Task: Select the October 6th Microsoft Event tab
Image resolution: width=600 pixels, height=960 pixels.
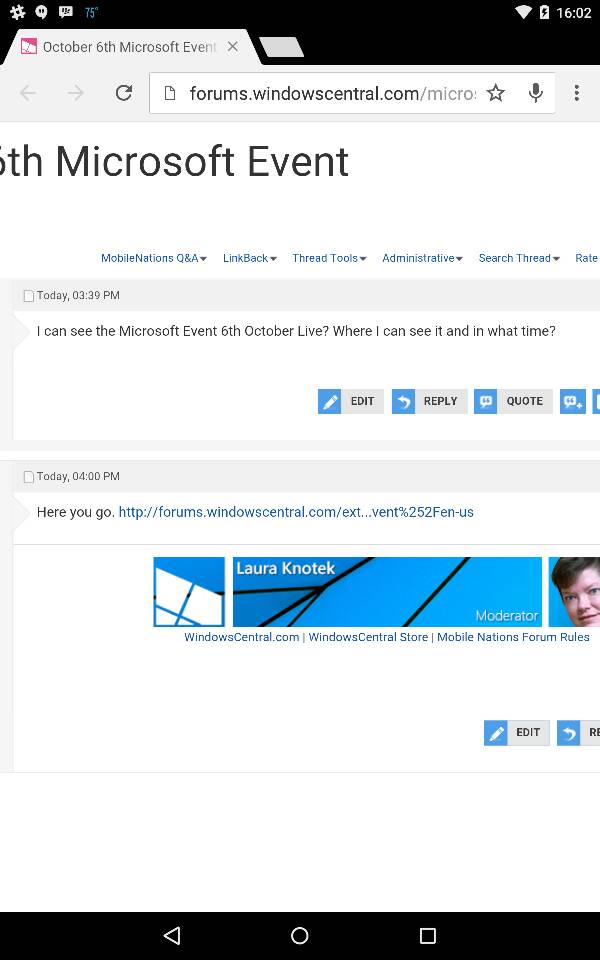Action: (129, 47)
